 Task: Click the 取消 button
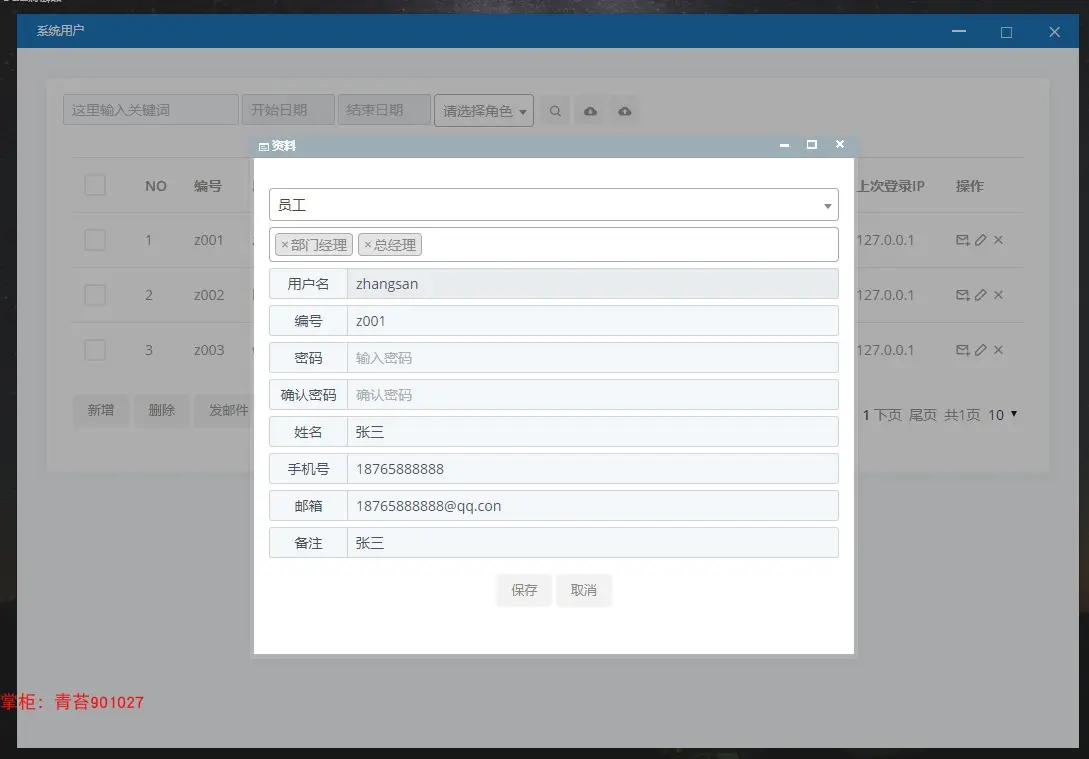pyautogui.click(x=583, y=590)
